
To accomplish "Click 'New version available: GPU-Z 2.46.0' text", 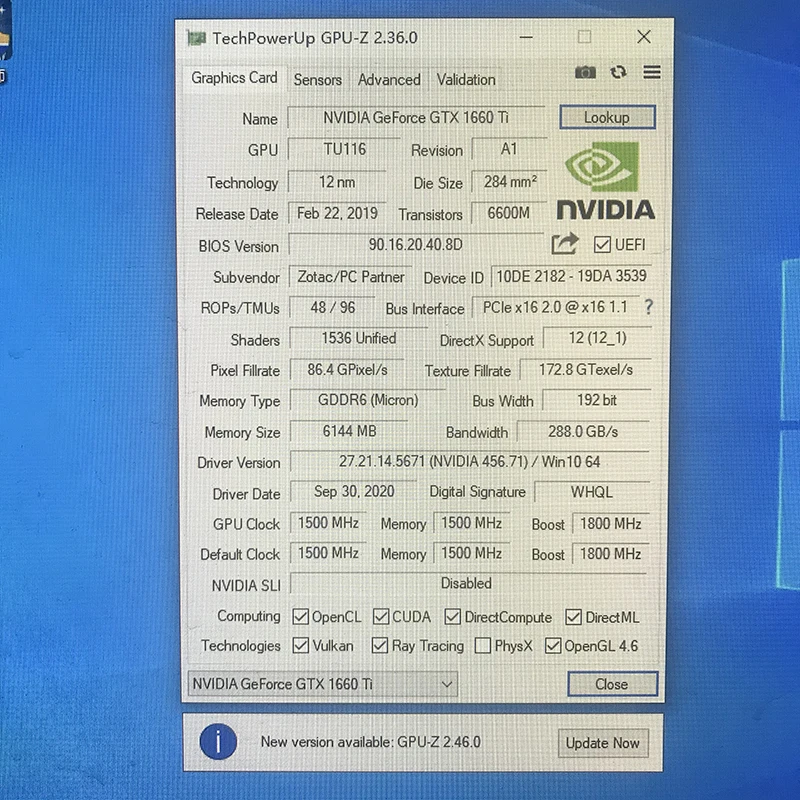I will pos(371,742).
